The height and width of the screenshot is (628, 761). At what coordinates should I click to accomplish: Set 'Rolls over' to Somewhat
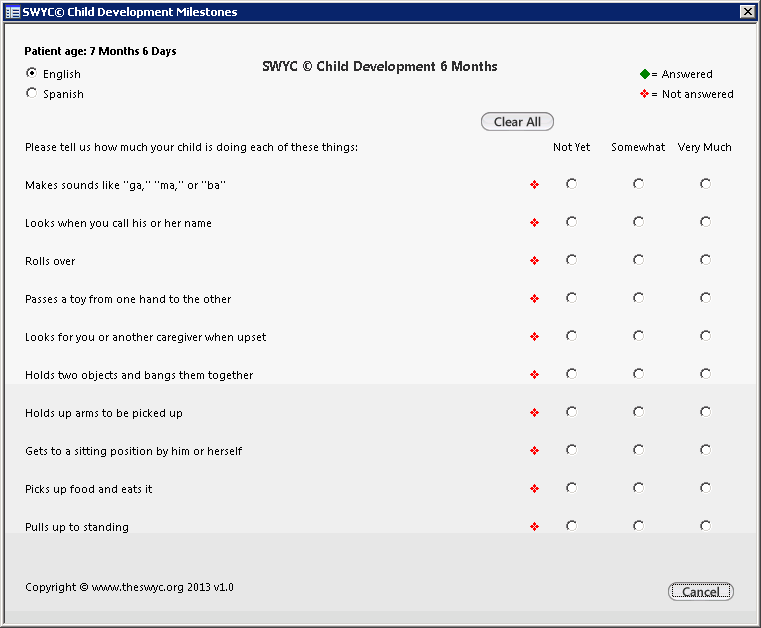click(x=638, y=260)
